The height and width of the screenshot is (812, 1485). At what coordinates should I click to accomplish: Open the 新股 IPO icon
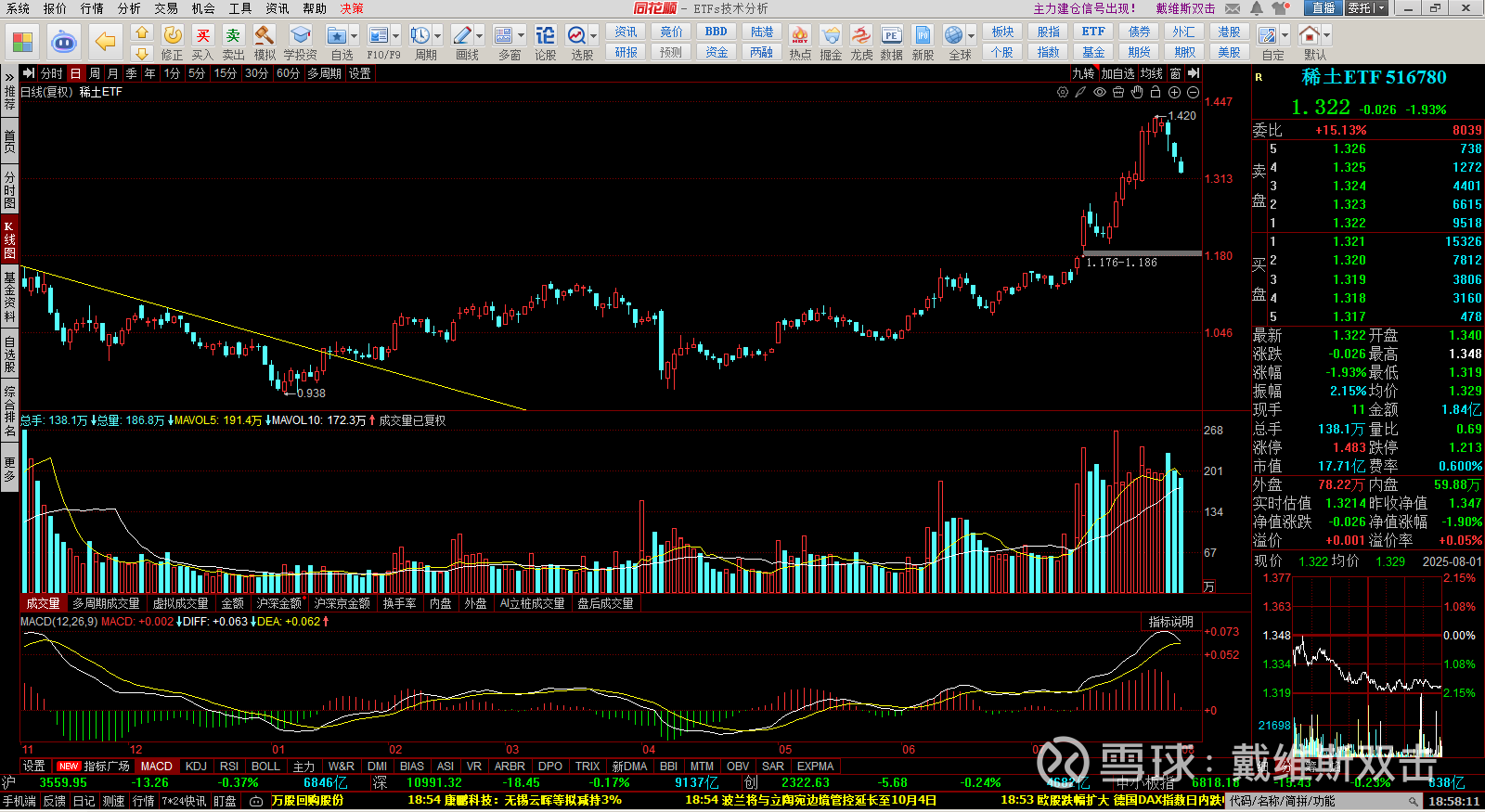click(x=923, y=35)
